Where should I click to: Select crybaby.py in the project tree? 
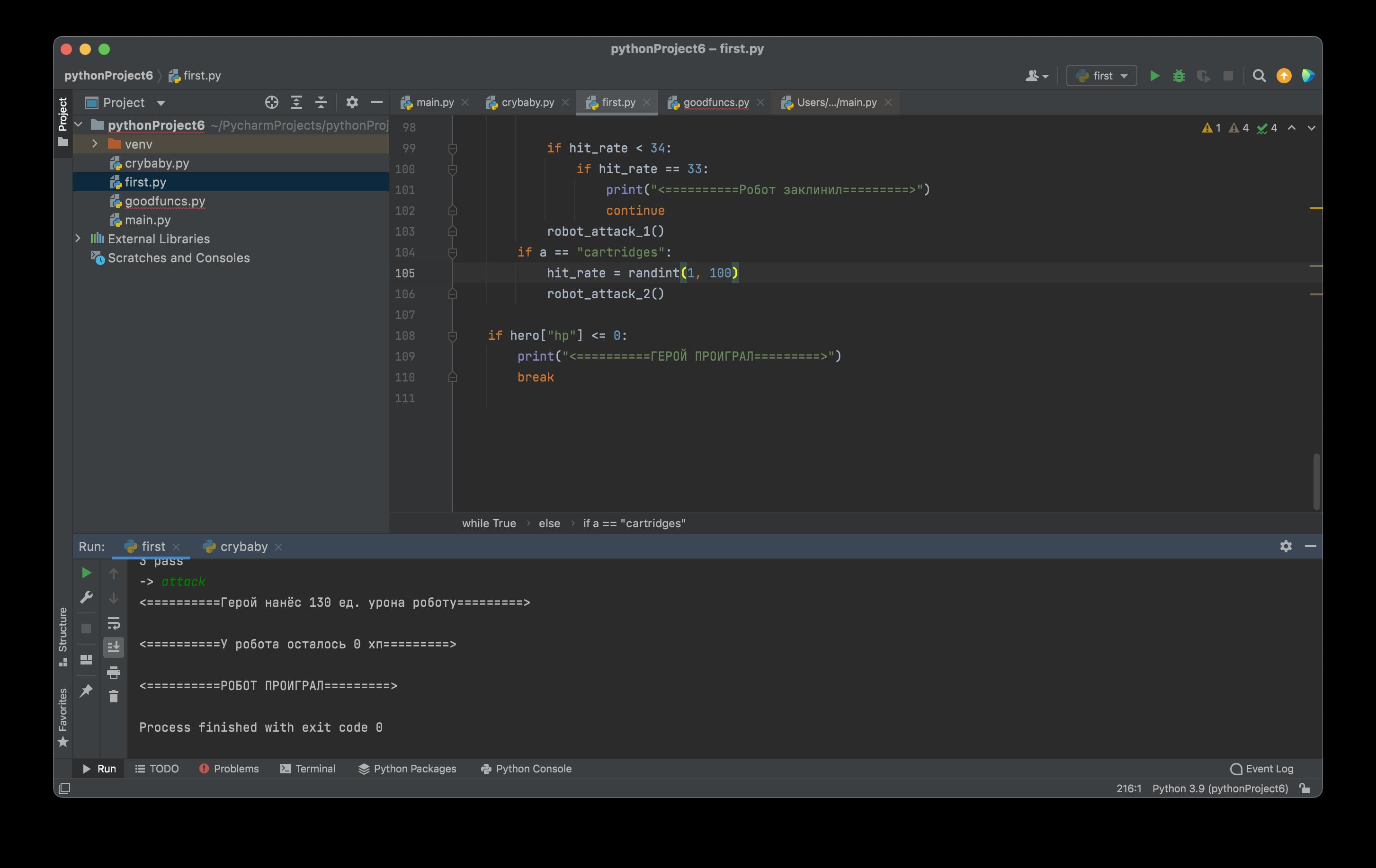coord(157,163)
